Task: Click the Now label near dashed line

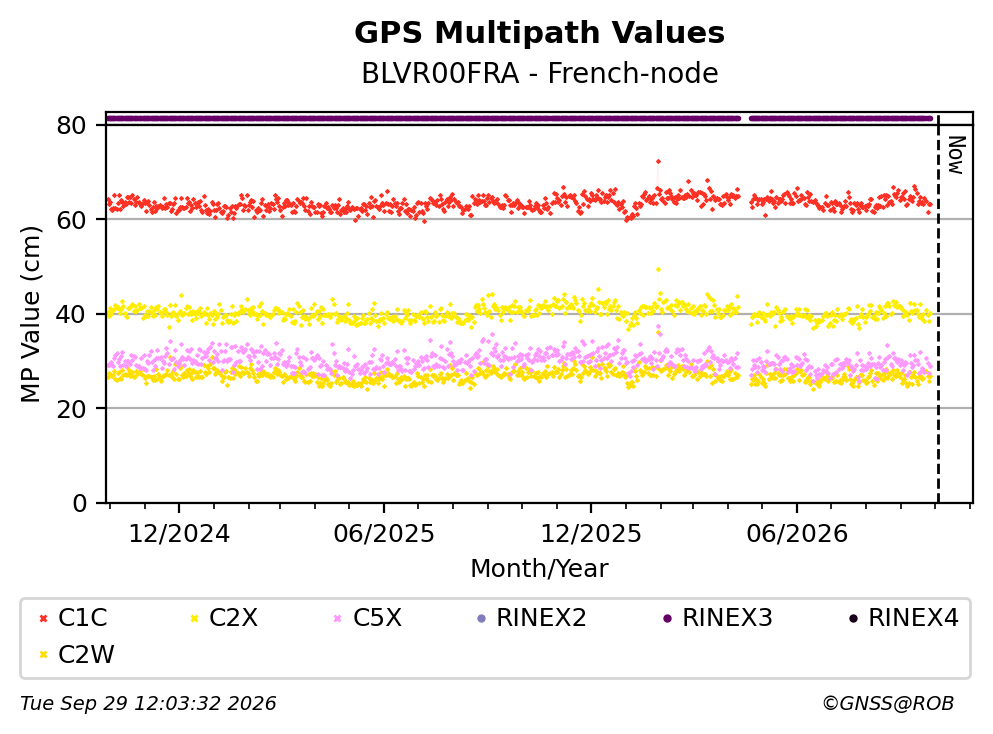Action: tap(956, 155)
